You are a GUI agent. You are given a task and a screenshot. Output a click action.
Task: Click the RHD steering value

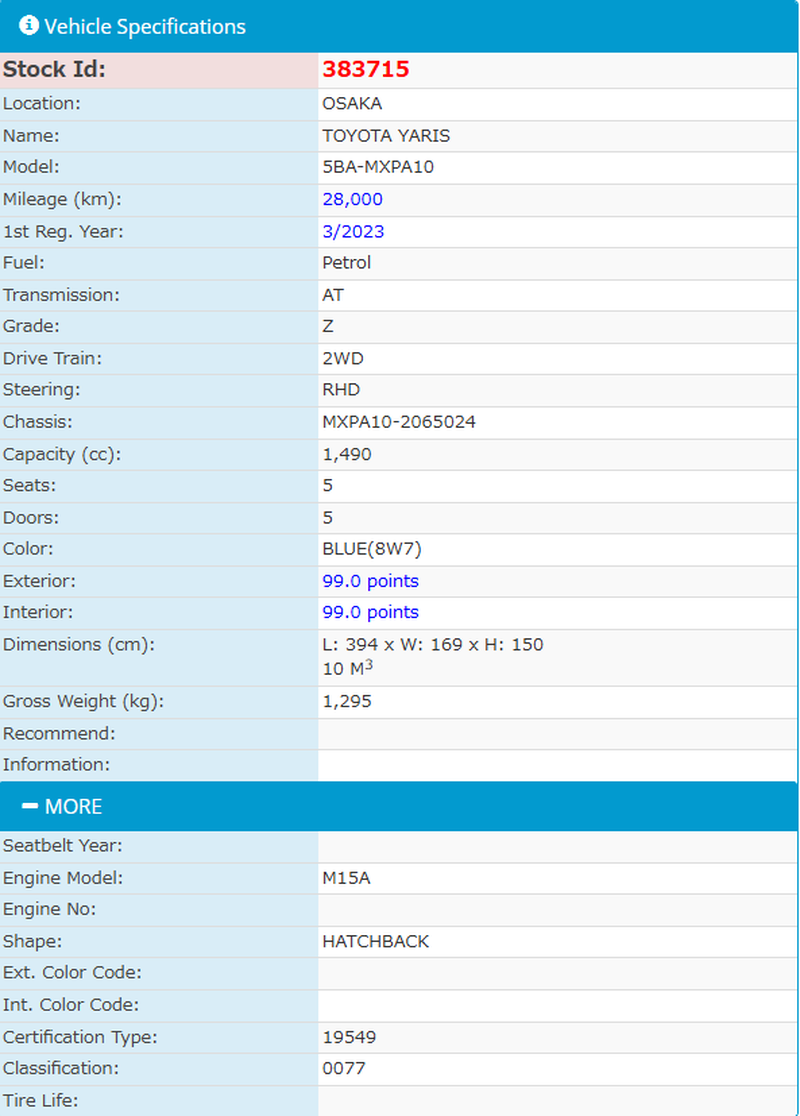pos(341,389)
